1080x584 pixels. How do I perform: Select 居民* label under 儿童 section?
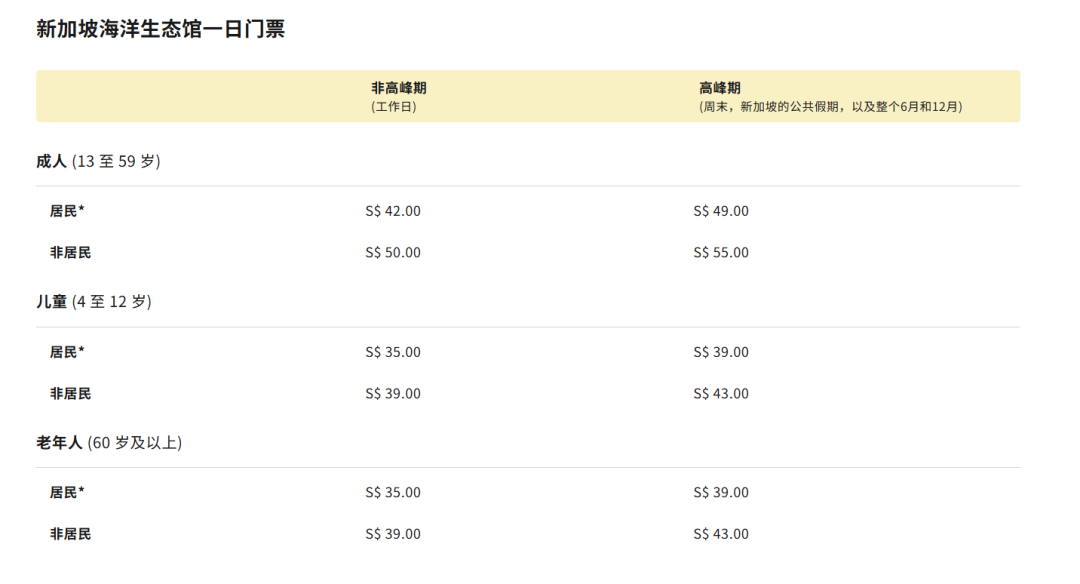coord(67,352)
